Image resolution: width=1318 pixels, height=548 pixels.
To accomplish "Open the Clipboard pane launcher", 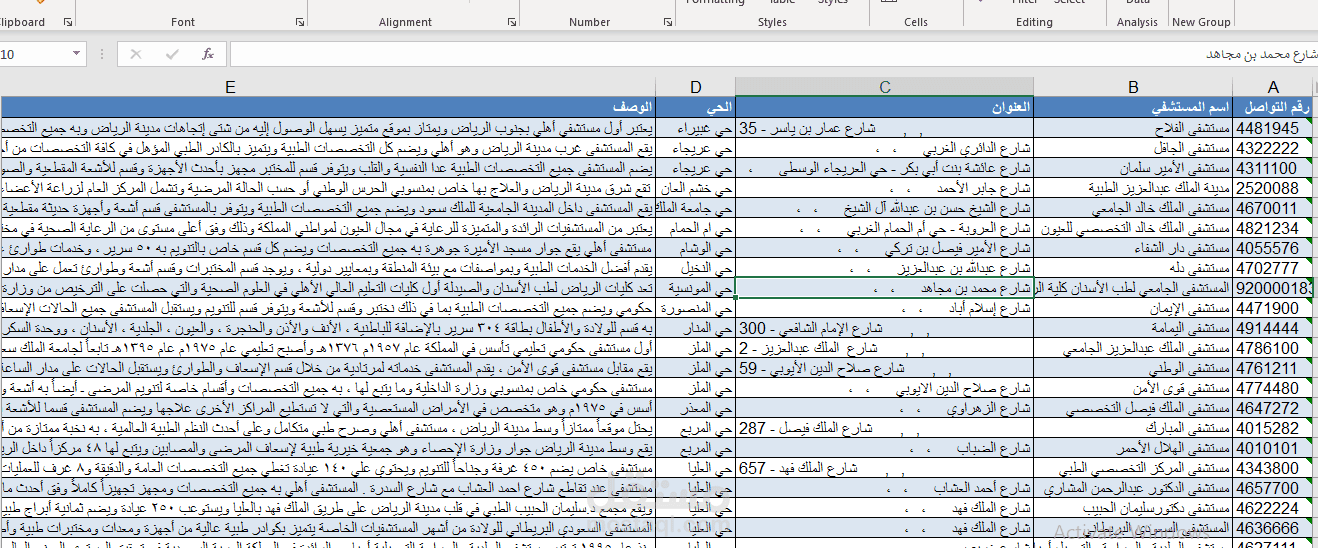I will coord(68,22).
